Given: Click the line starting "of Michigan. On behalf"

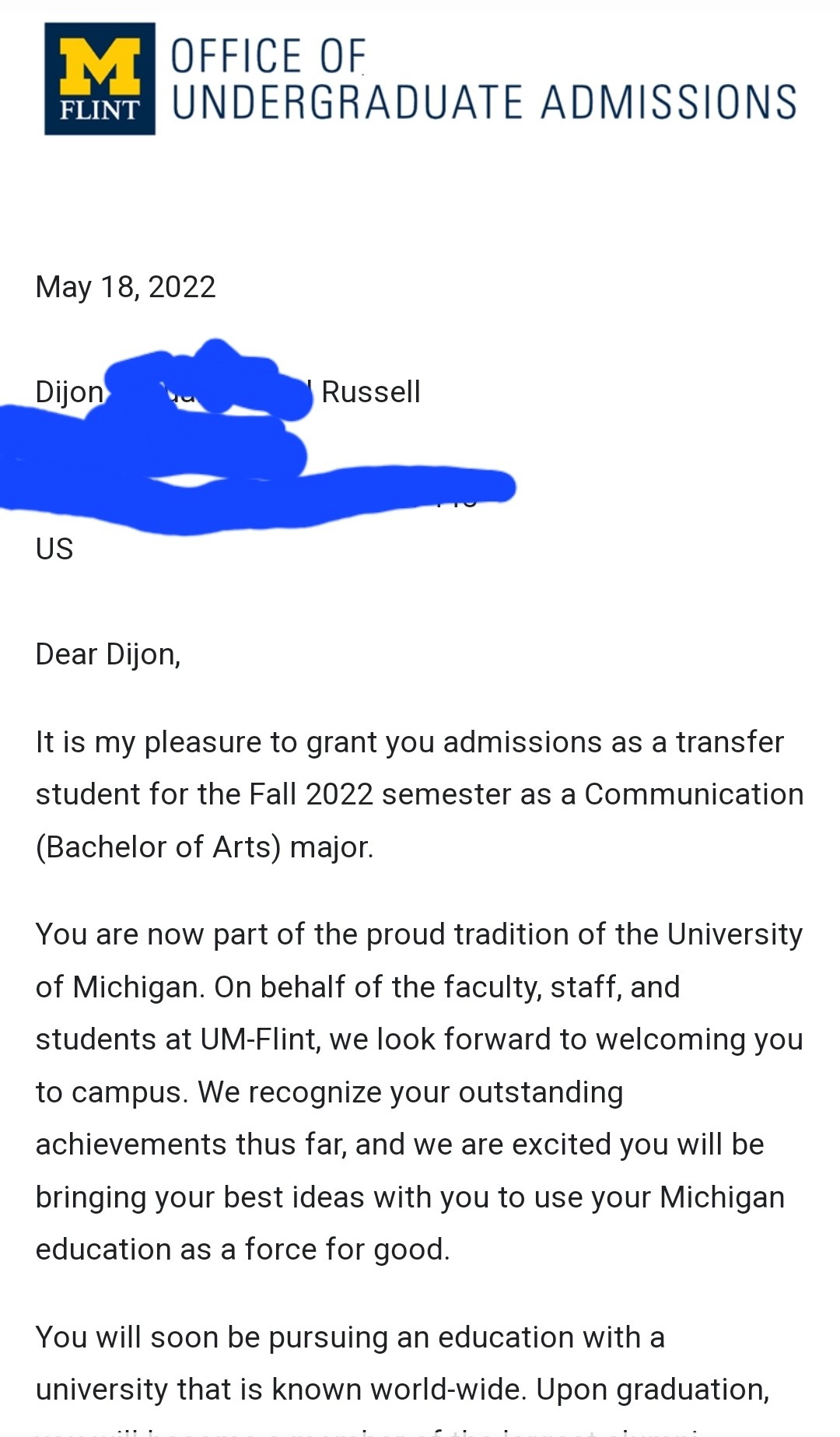Looking at the screenshot, I should pos(358,987).
